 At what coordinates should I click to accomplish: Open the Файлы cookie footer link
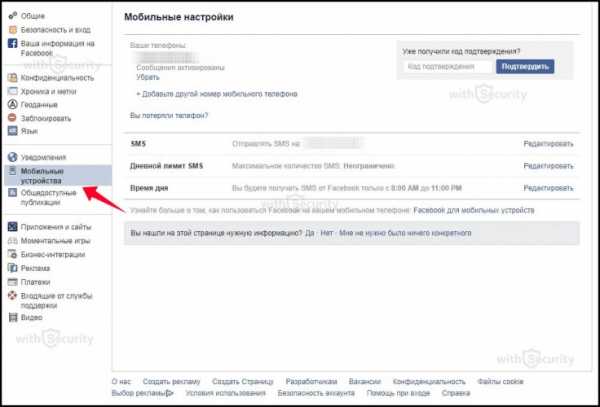tap(500, 381)
